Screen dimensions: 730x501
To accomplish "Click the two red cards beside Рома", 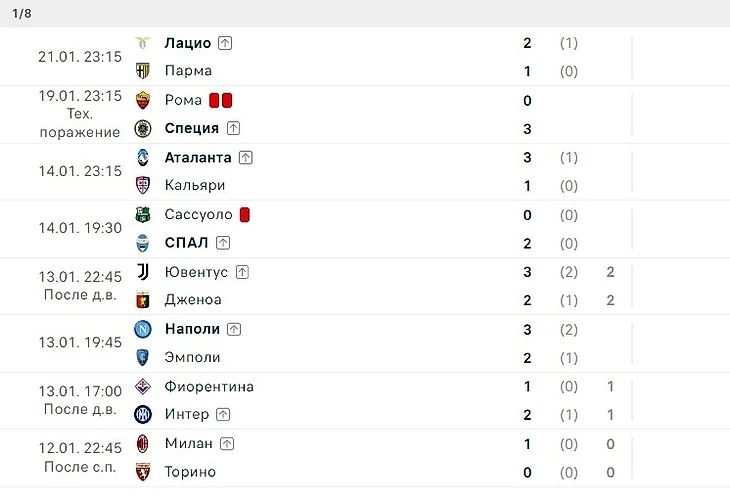I will point(220,100).
